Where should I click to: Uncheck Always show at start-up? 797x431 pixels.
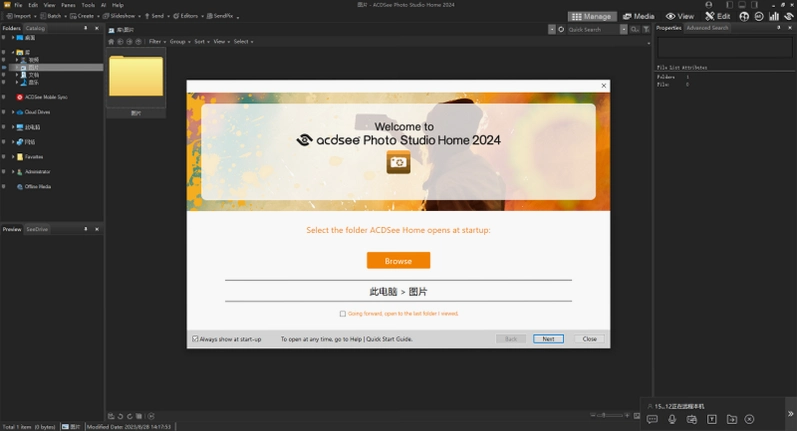pos(195,338)
